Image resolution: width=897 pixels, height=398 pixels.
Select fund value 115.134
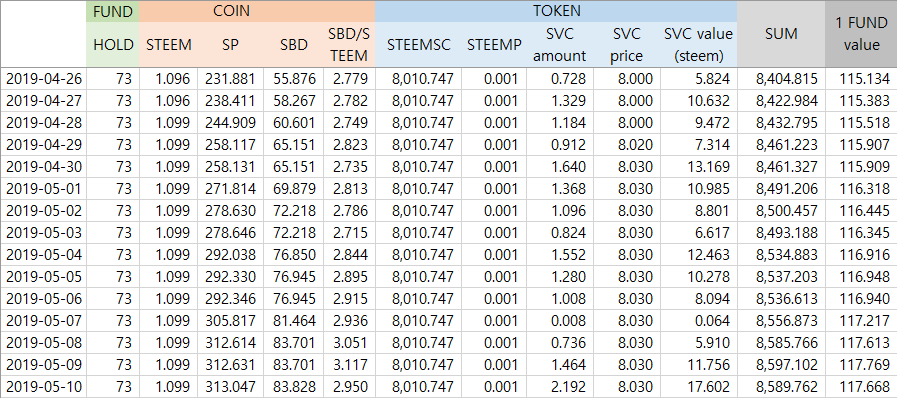[x=861, y=78]
